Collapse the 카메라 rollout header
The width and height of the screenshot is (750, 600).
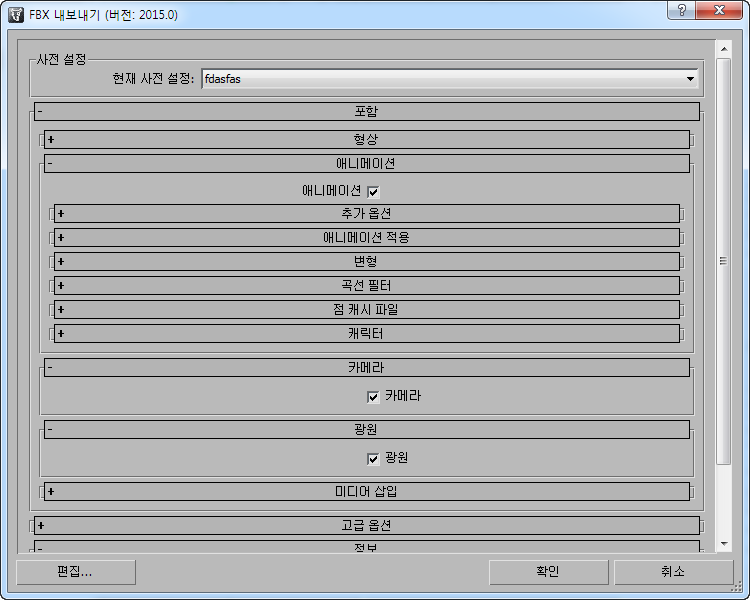click(x=367, y=367)
